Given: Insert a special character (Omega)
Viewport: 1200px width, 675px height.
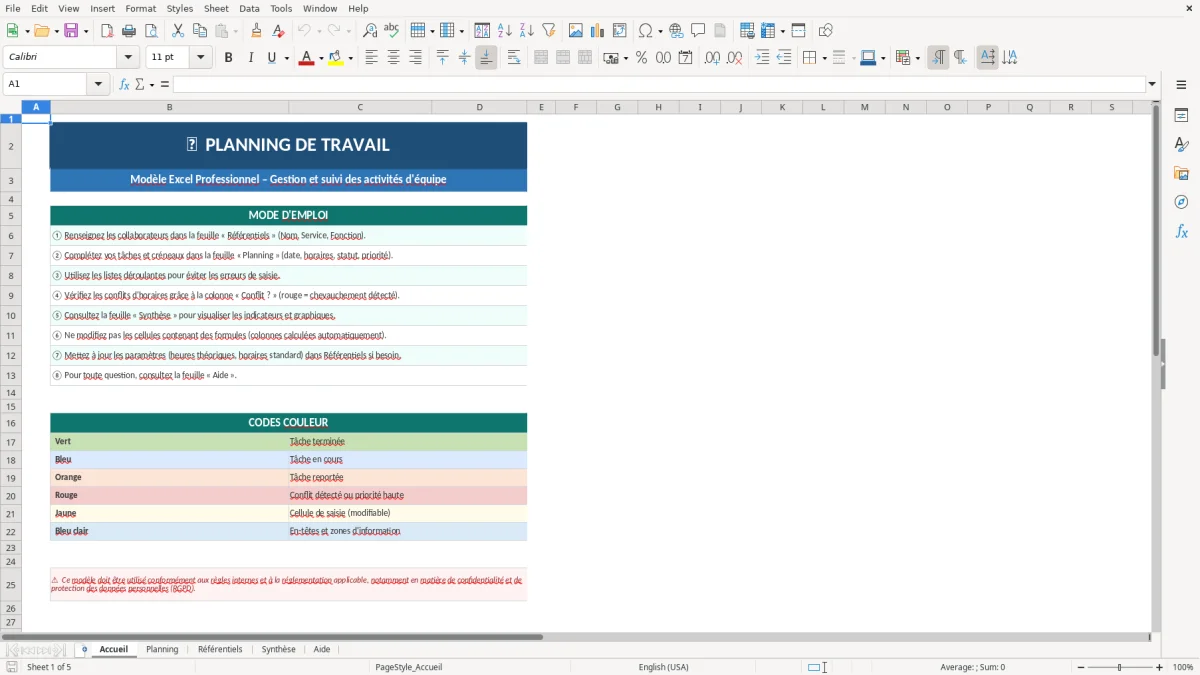Looking at the screenshot, I should click(x=645, y=31).
